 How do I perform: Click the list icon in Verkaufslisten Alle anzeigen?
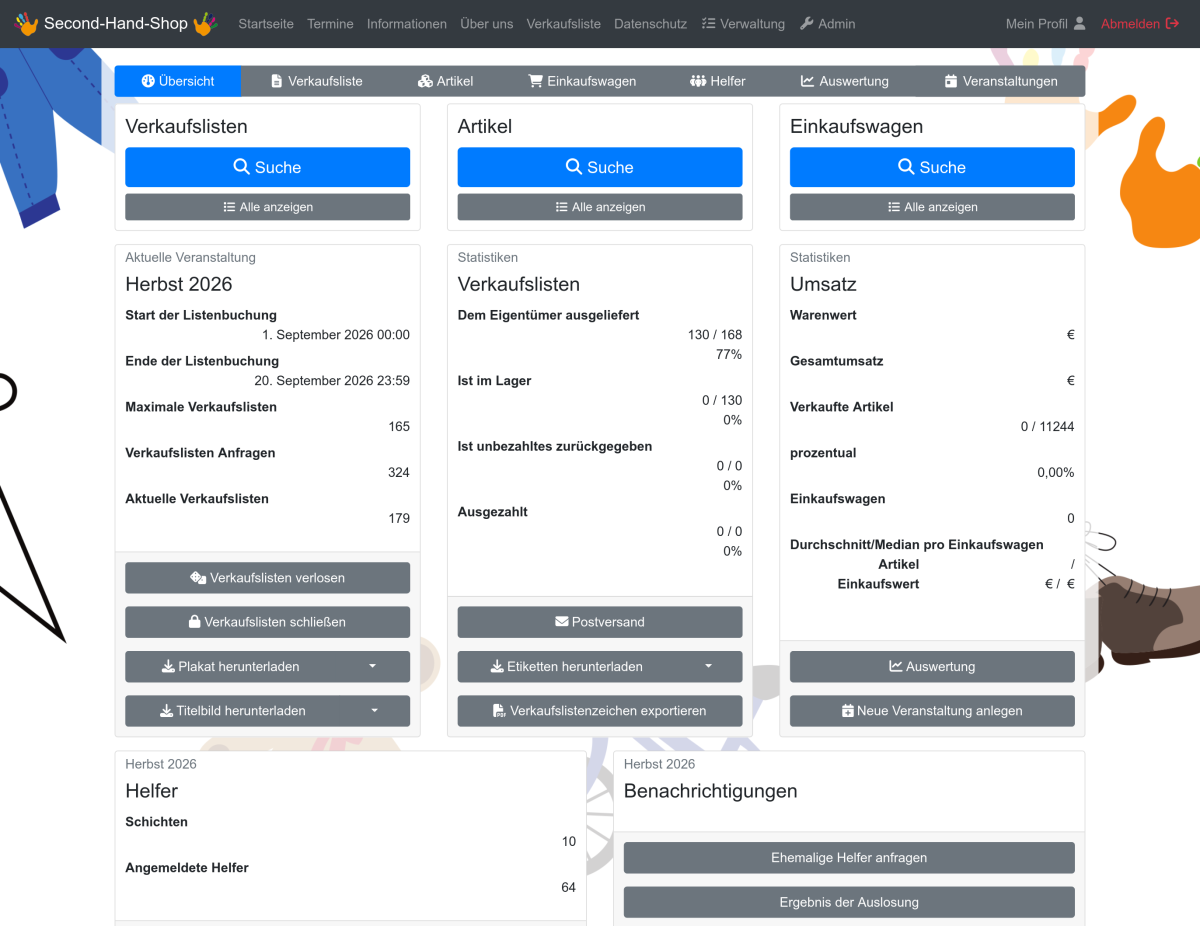pos(229,207)
